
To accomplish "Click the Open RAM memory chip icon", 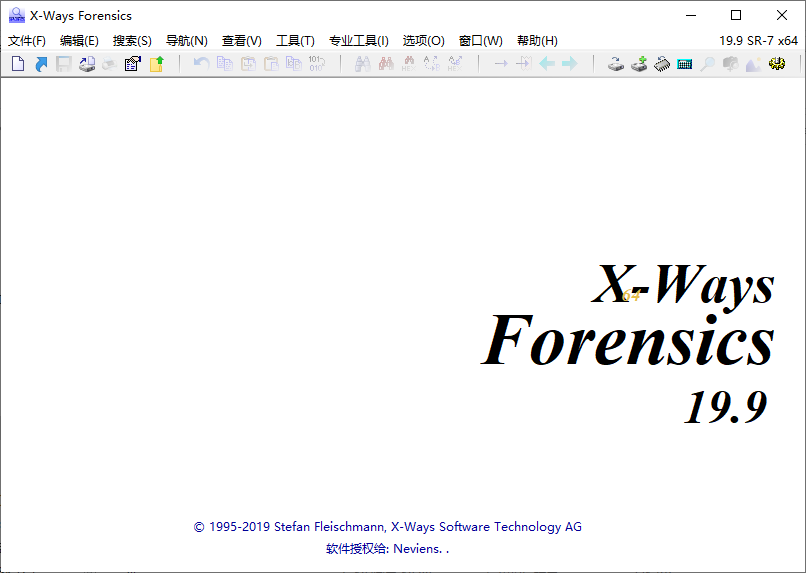I will coord(662,64).
